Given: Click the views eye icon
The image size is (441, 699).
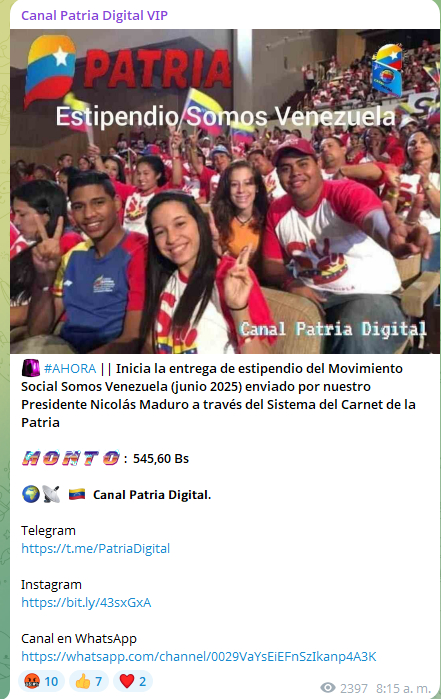Looking at the screenshot, I should click(x=328, y=688).
